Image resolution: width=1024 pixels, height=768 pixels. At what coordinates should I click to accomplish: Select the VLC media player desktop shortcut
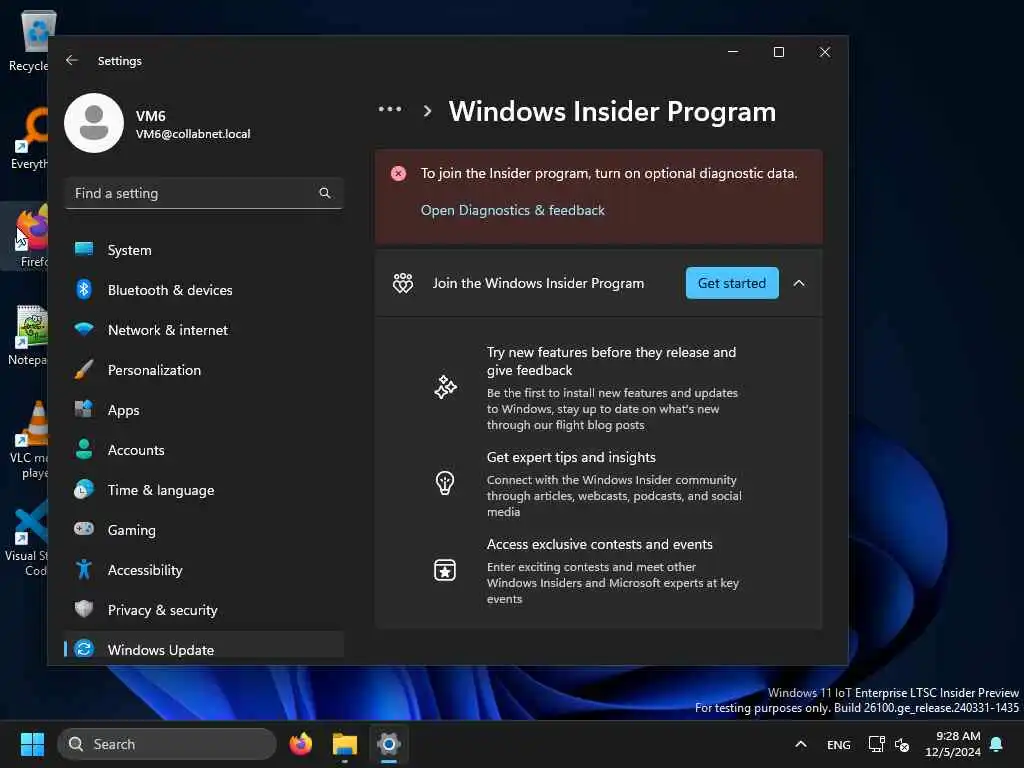(28, 440)
